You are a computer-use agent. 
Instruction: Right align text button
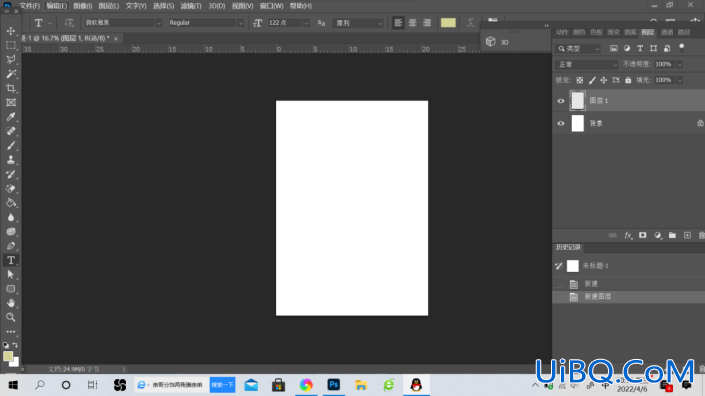(427, 22)
